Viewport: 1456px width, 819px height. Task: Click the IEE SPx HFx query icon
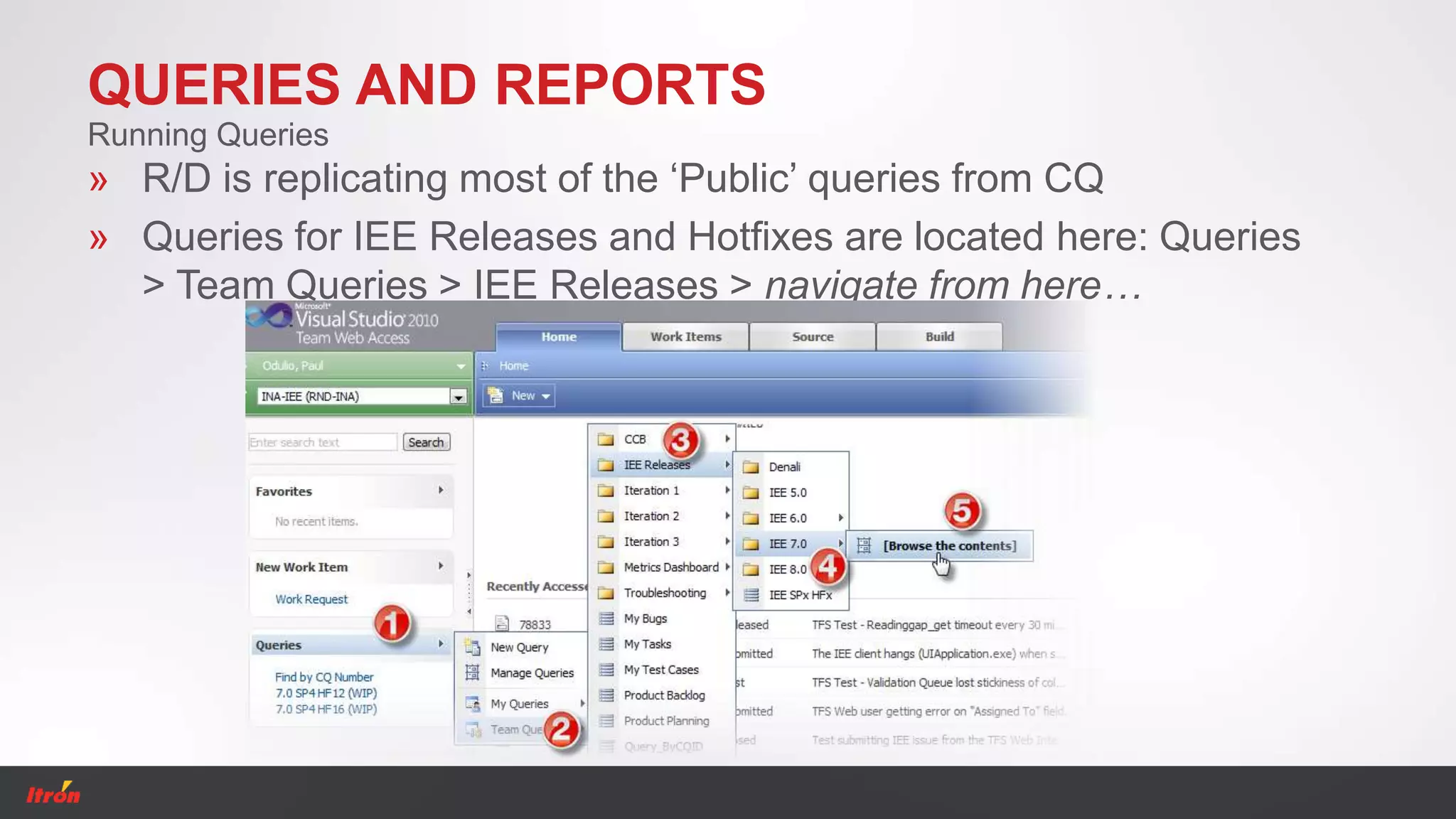(x=751, y=595)
